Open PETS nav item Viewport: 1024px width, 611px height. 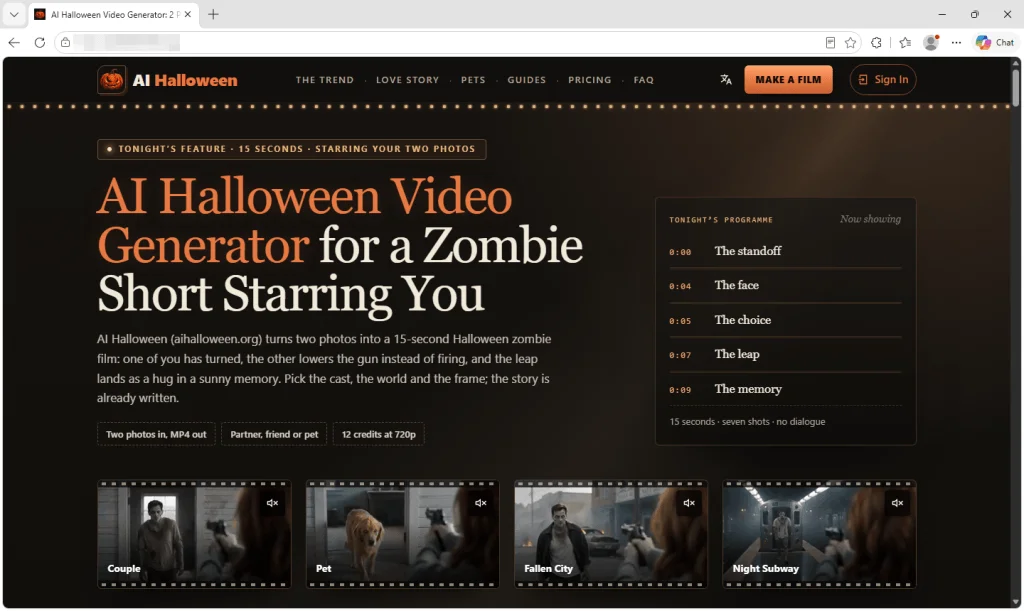coord(473,80)
